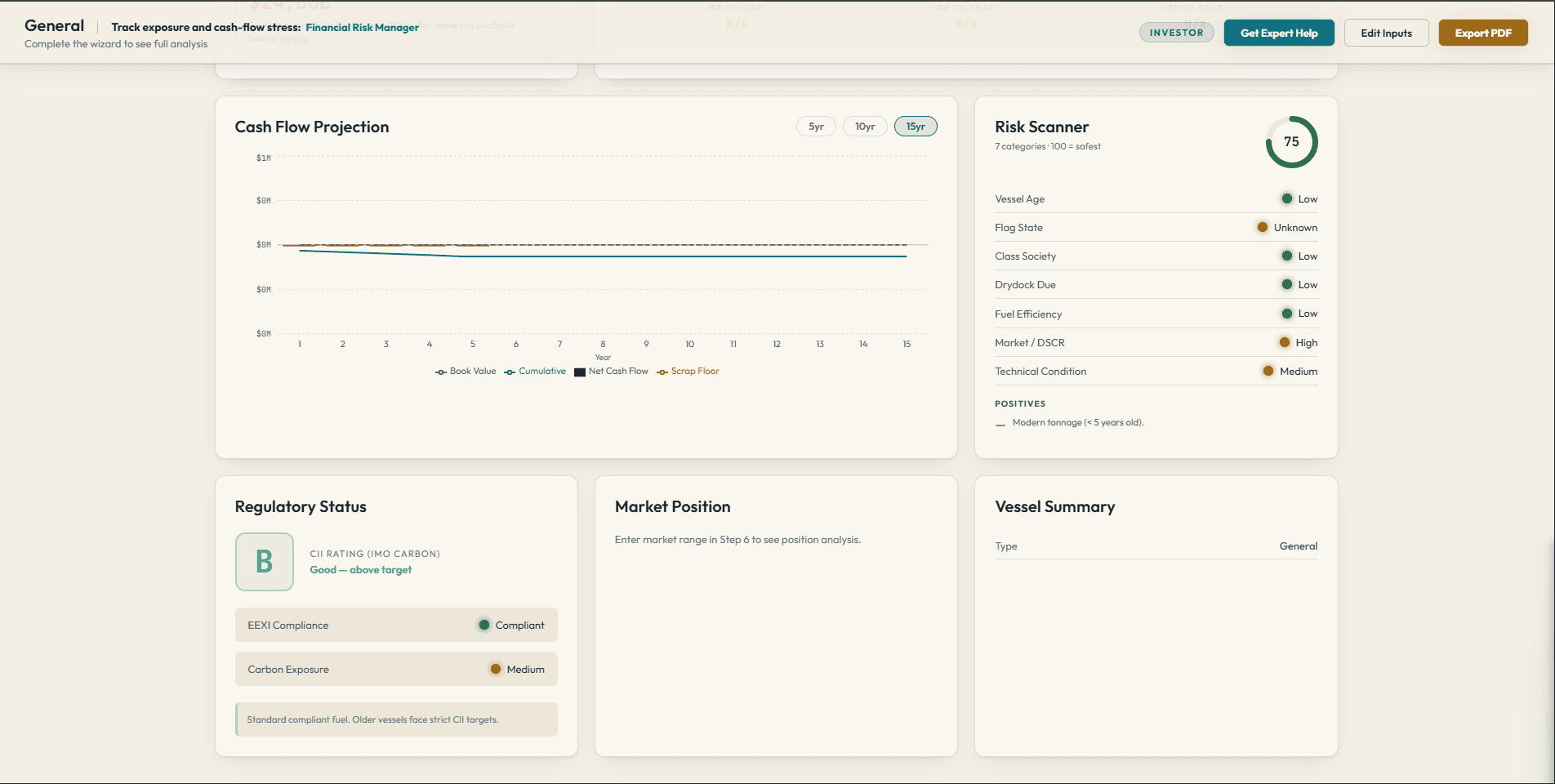Click the Vessel Age green status dot
The height and width of the screenshot is (784, 1555).
pos(1287,198)
